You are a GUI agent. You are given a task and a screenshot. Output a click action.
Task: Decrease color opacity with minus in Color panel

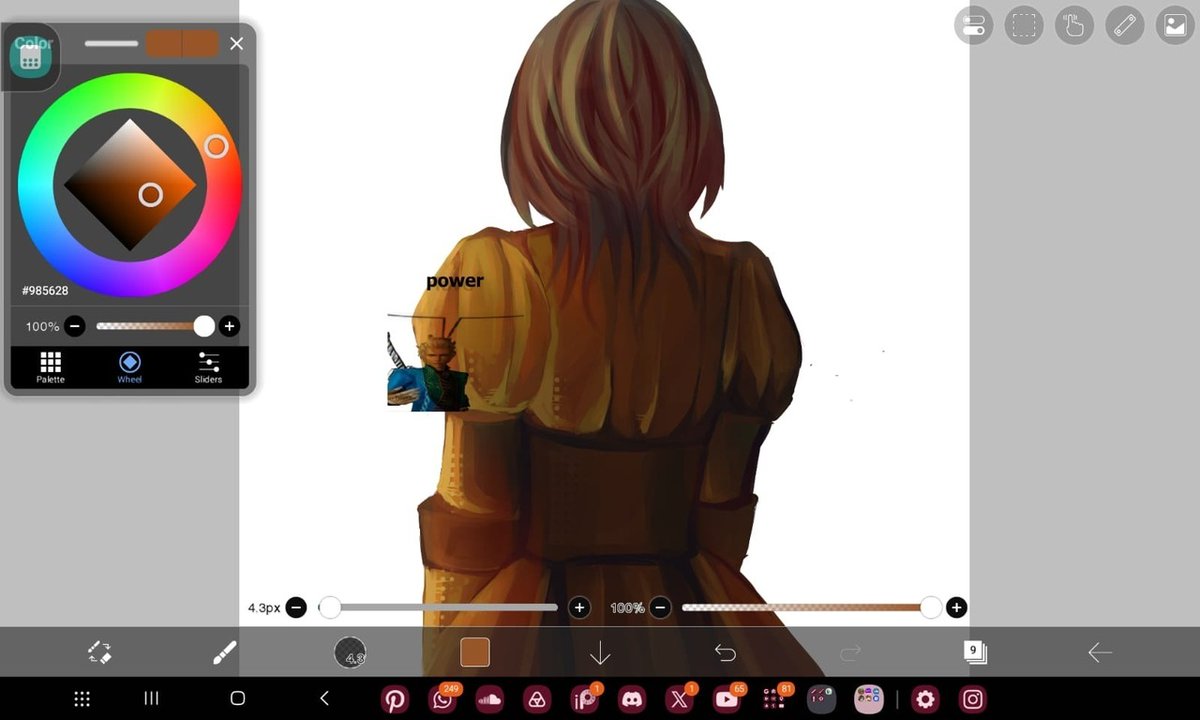(x=75, y=326)
